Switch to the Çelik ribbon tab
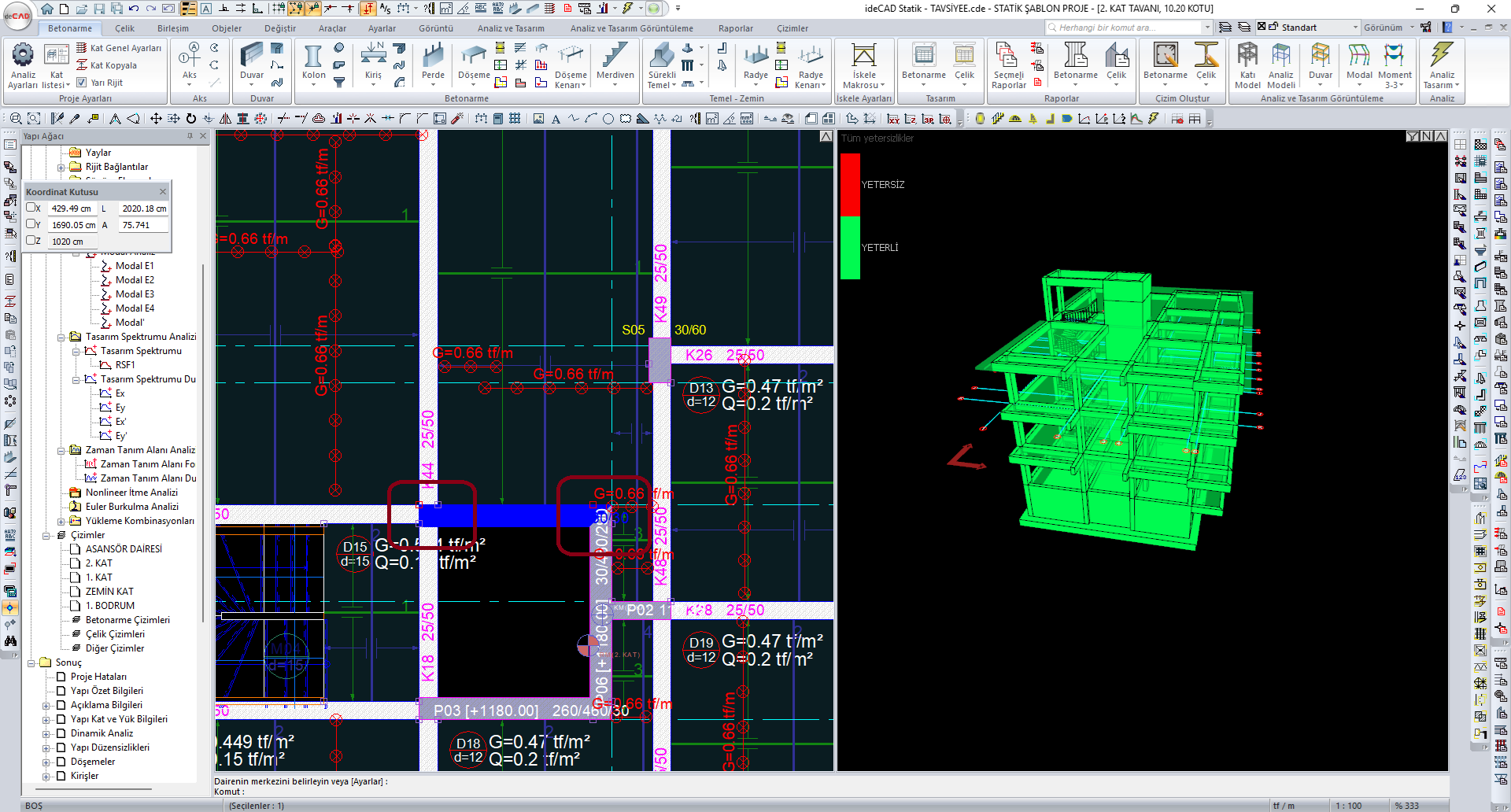1511x812 pixels. [124, 28]
